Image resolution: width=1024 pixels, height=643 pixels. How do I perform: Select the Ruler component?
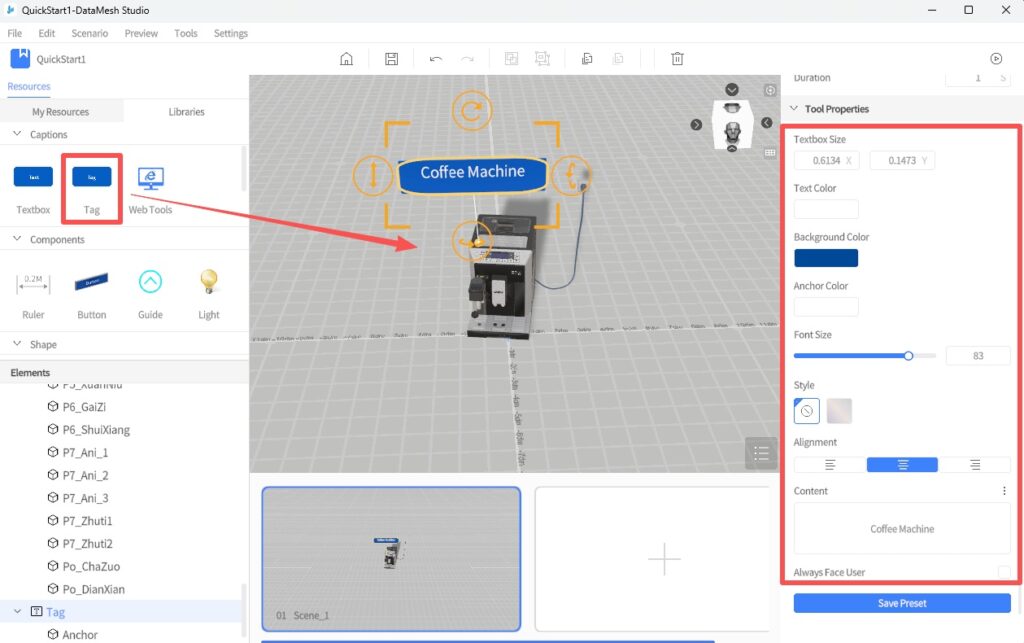[x=33, y=285]
